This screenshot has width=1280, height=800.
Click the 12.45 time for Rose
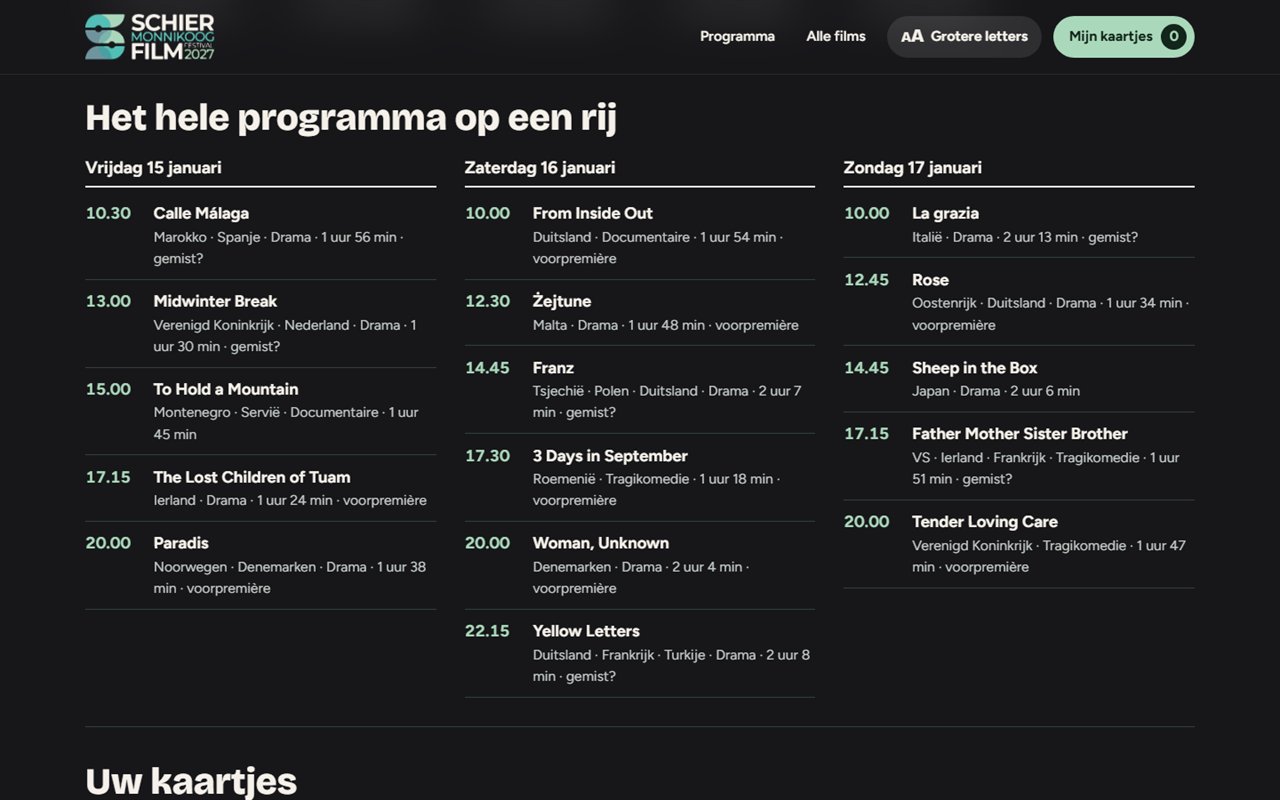tap(866, 280)
